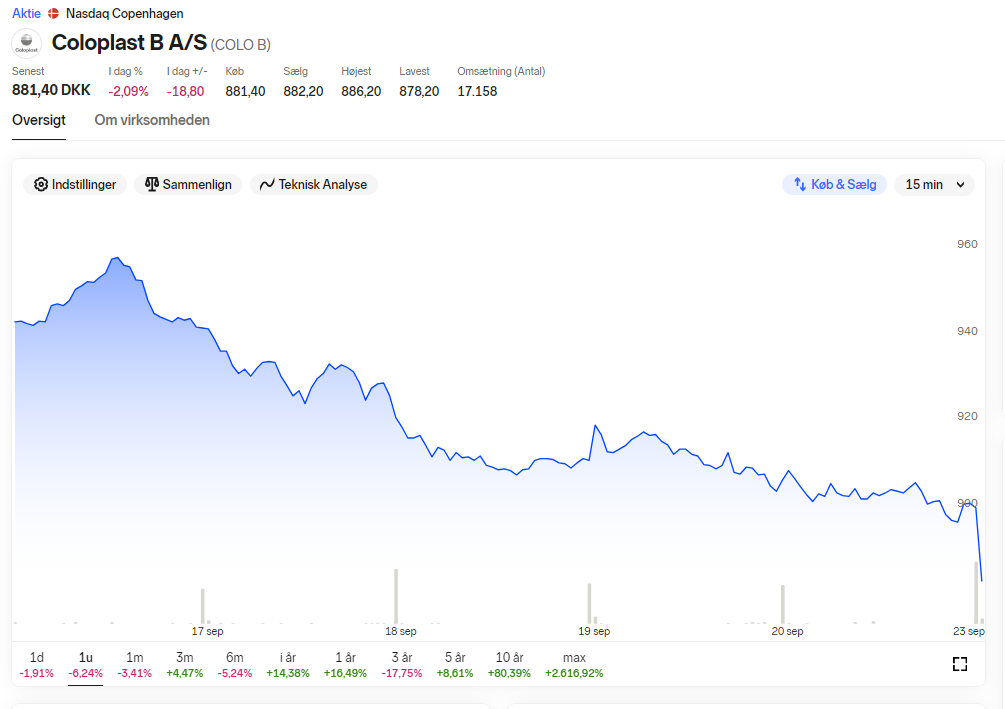Image resolution: width=1005 pixels, height=709 pixels.
Task: Click the 18 sep volume bar
Action: 396,596
